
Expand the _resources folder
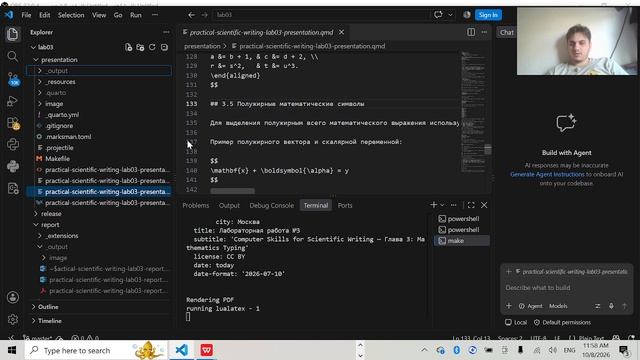point(60,82)
